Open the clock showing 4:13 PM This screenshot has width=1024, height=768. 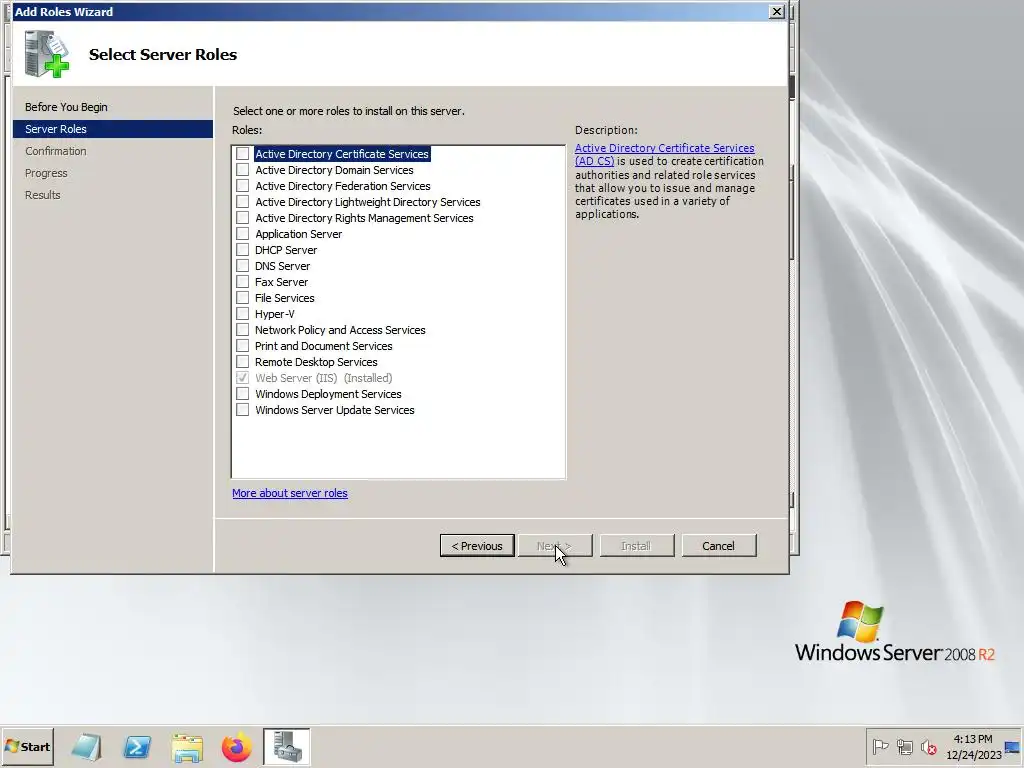(x=973, y=746)
